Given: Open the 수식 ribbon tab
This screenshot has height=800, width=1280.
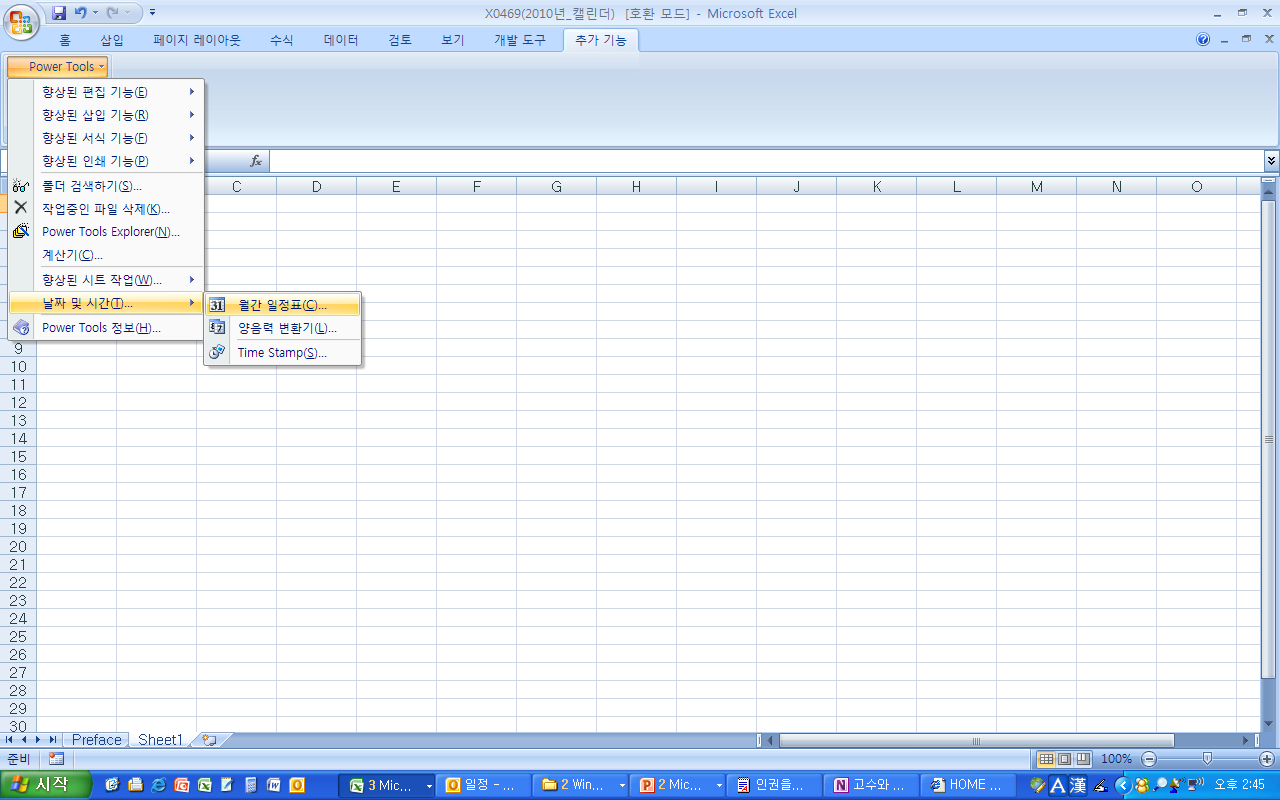Looking at the screenshot, I should (282, 41).
